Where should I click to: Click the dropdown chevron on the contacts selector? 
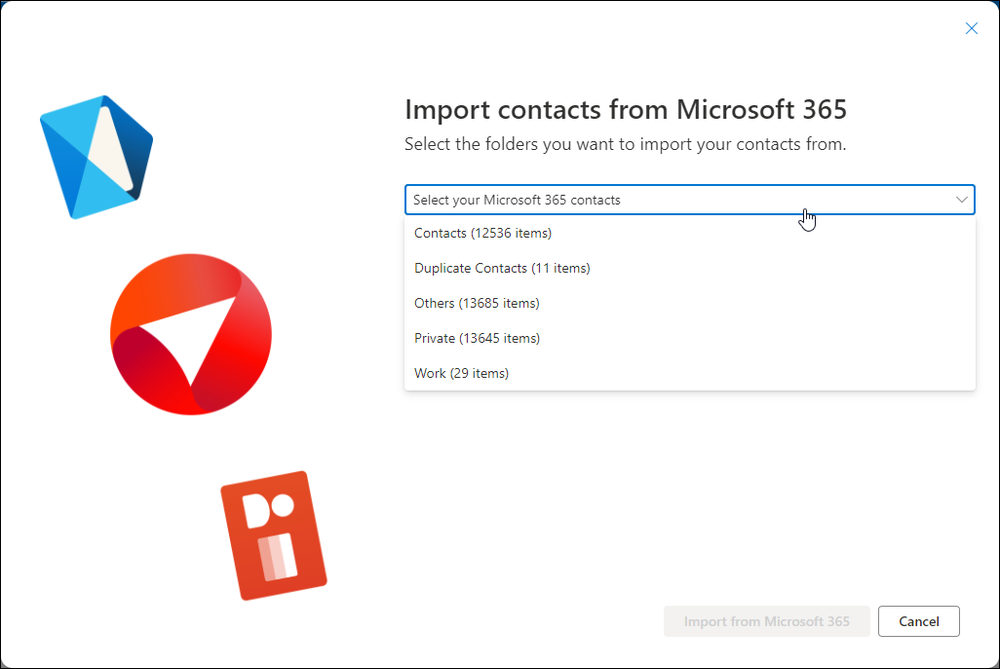[961, 199]
